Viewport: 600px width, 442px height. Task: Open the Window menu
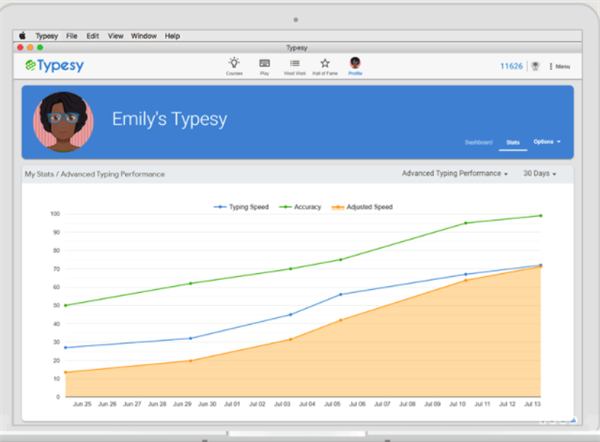pyautogui.click(x=143, y=36)
